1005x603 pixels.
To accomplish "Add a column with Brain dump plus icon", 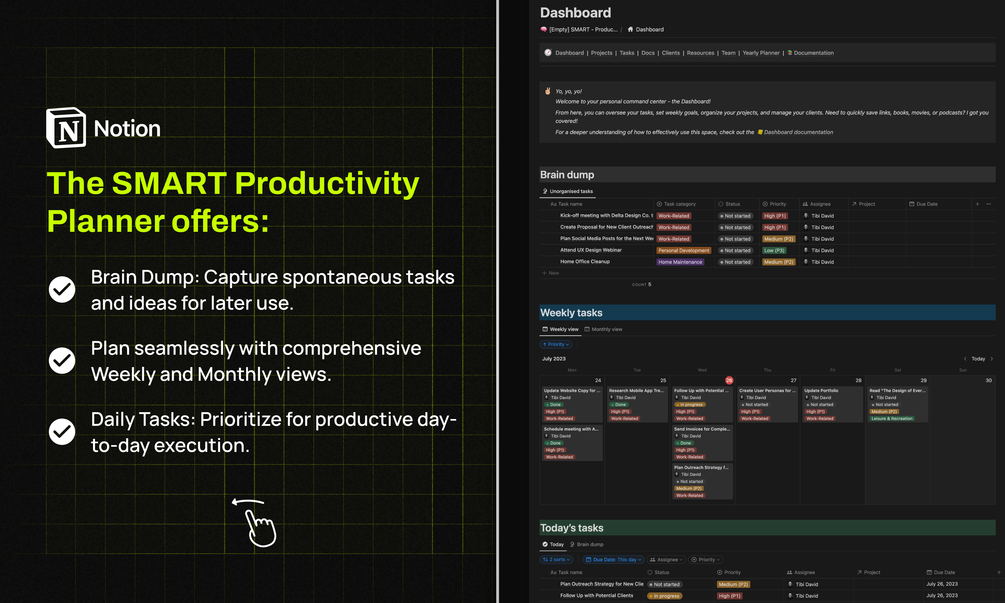I will click(977, 204).
